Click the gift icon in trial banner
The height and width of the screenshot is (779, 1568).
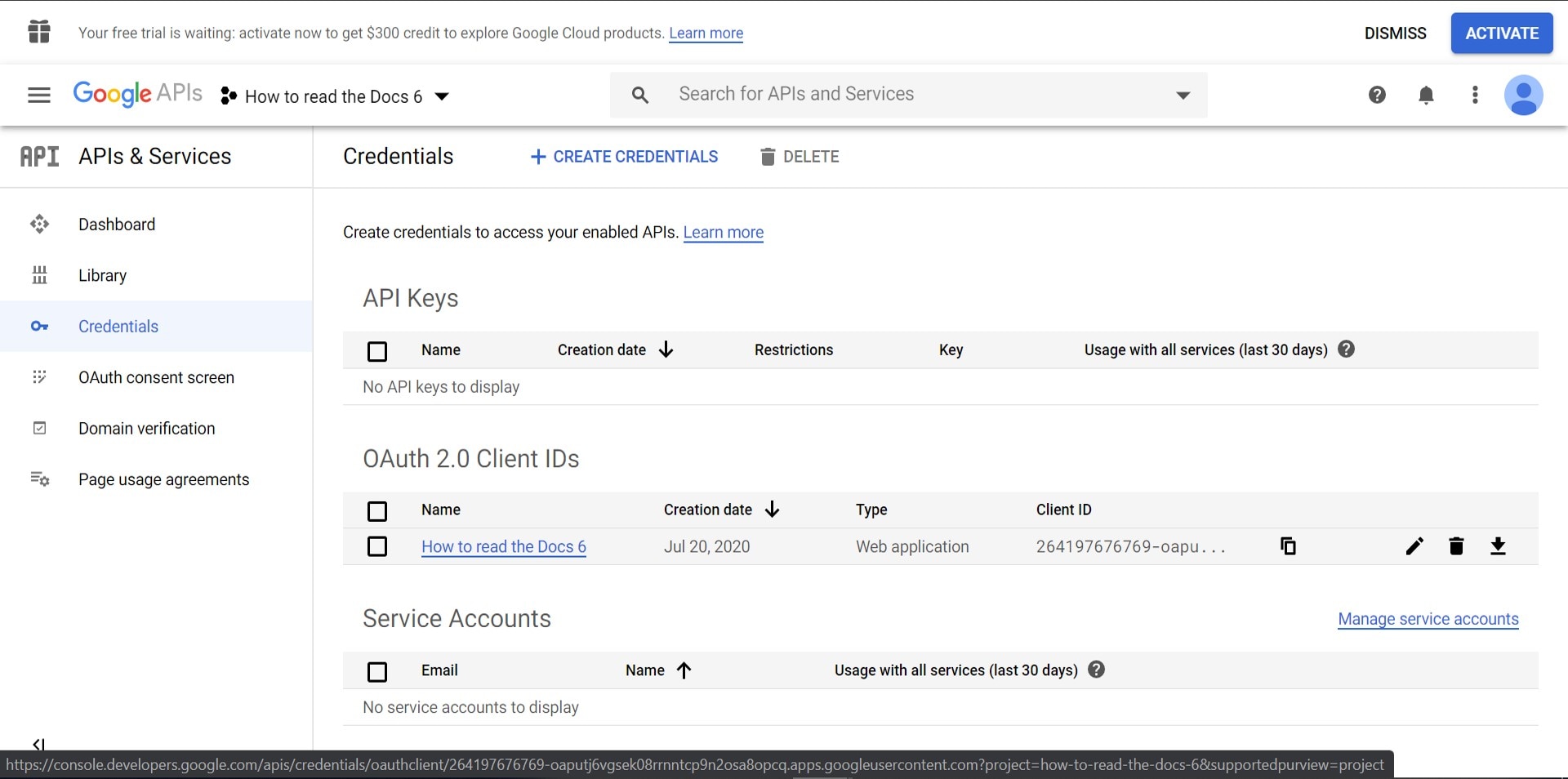(x=39, y=32)
